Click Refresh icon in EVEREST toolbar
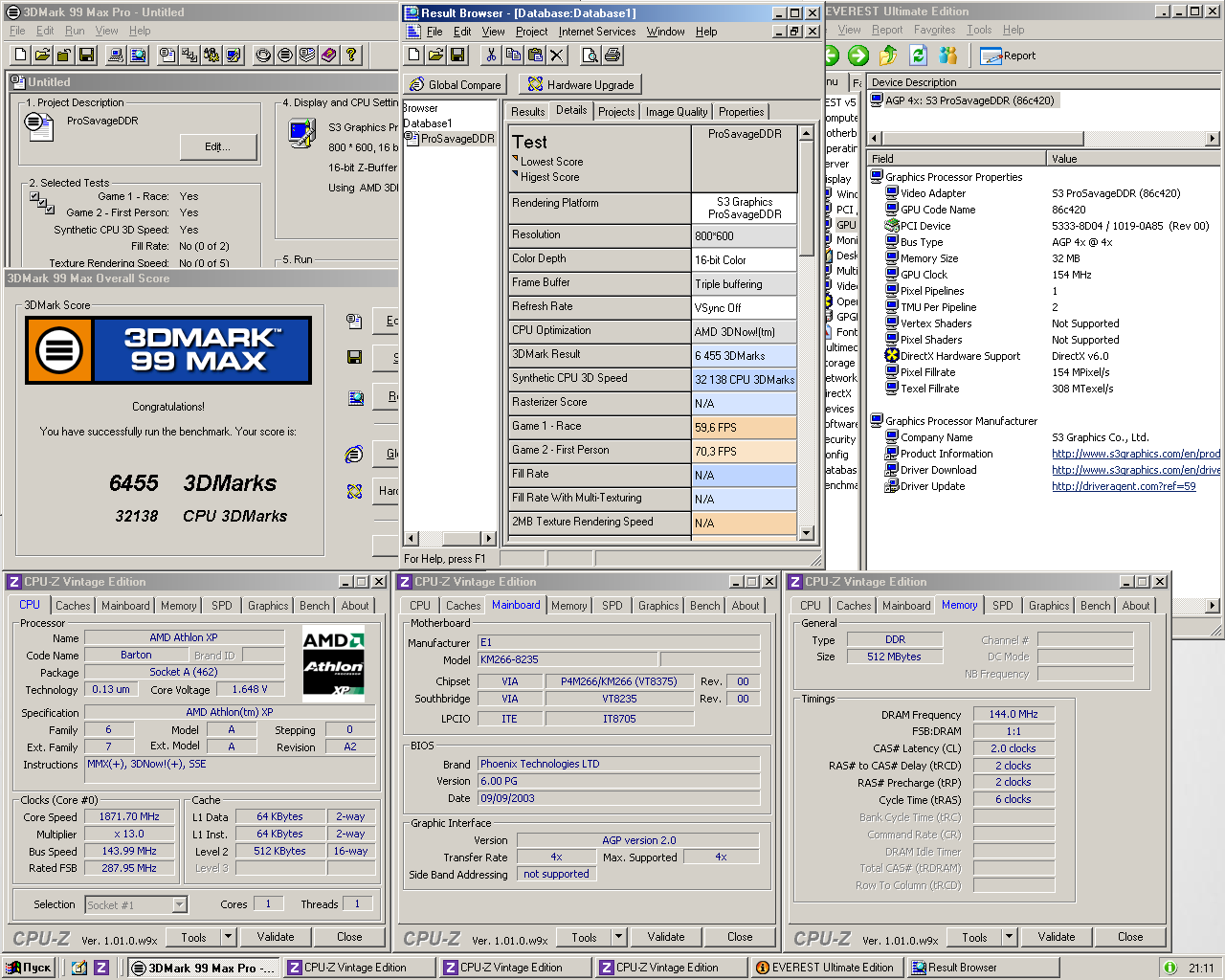Screen dimensions: 1225x980 pos(919,56)
